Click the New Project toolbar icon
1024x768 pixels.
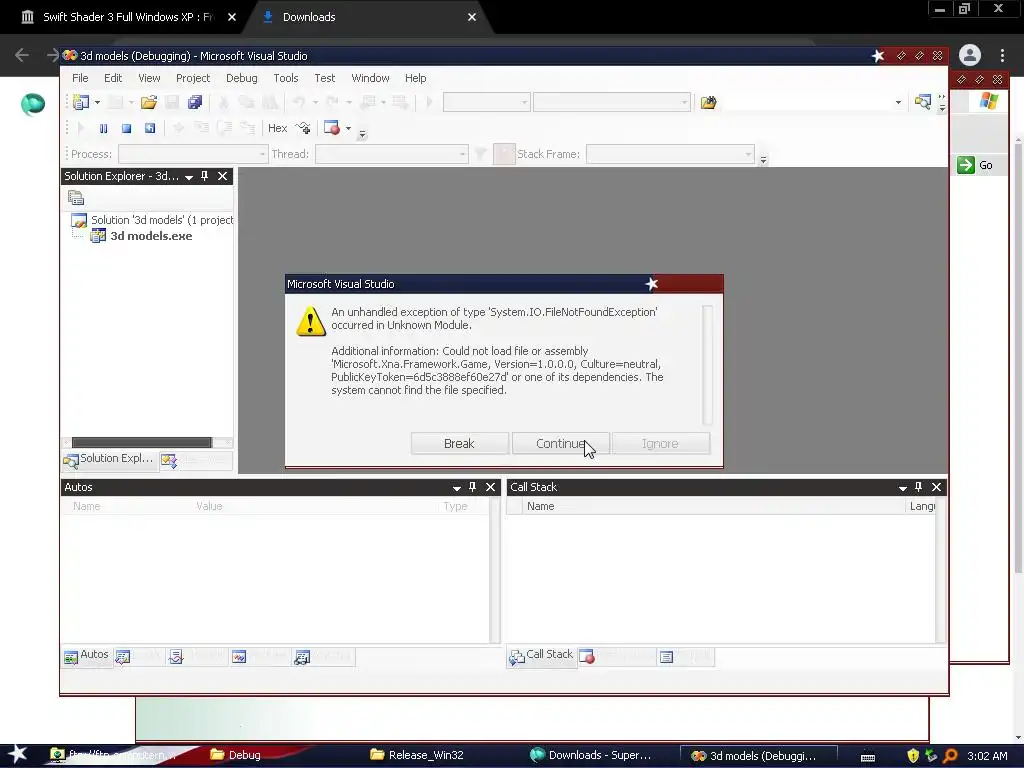(x=81, y=102)
